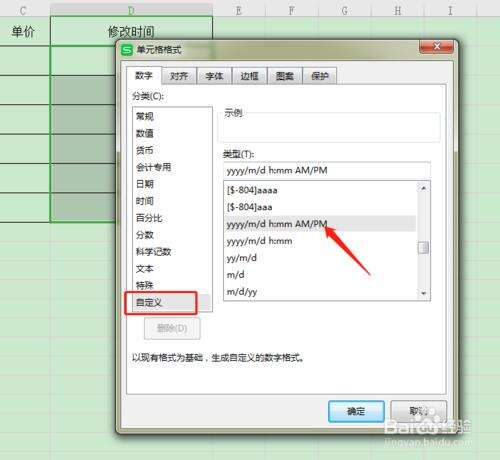The height and width of the screenshot is (460, 500).
Task: Pick the 分数 category
Action: click(172, 235)
